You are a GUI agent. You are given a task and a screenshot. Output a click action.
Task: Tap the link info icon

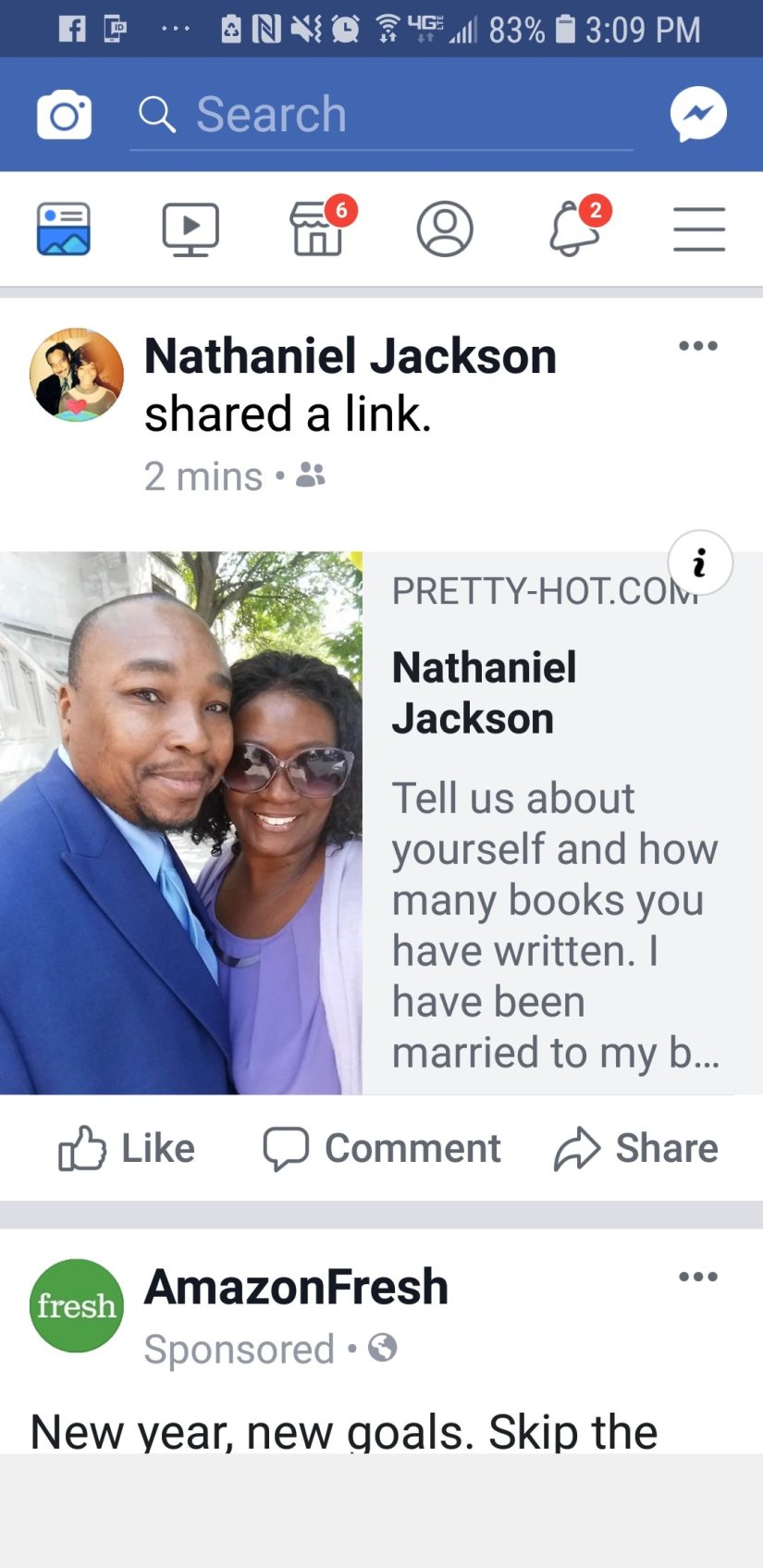(x=700, y=562)
